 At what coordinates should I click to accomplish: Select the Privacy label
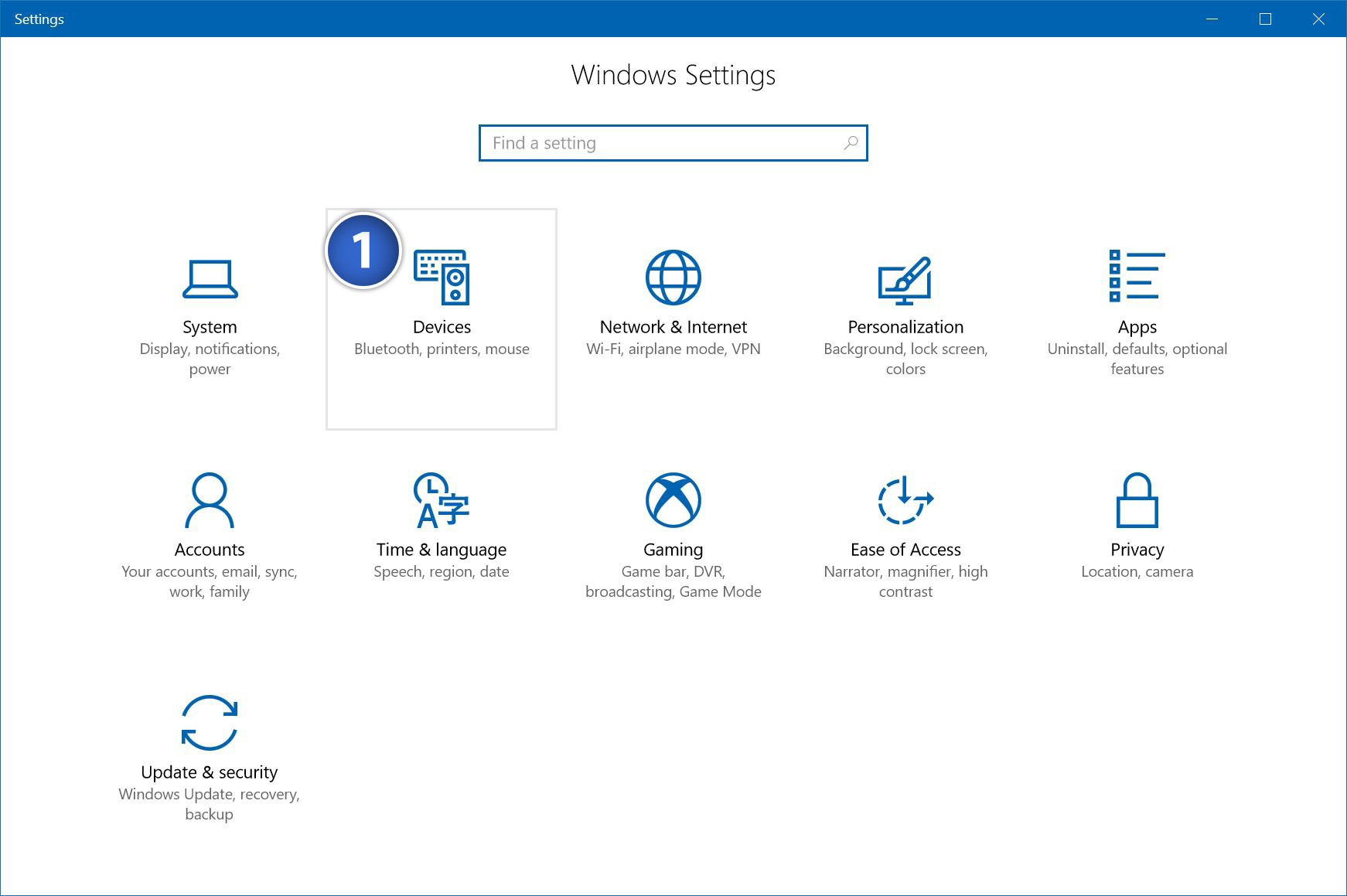[1137, 550]
